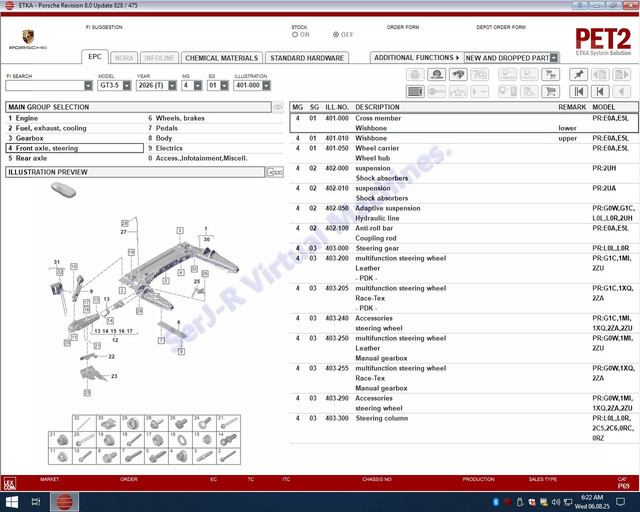Open the Chemical Materials tab
Viewport: 640px width, 512px height.
tap(222, 58)
